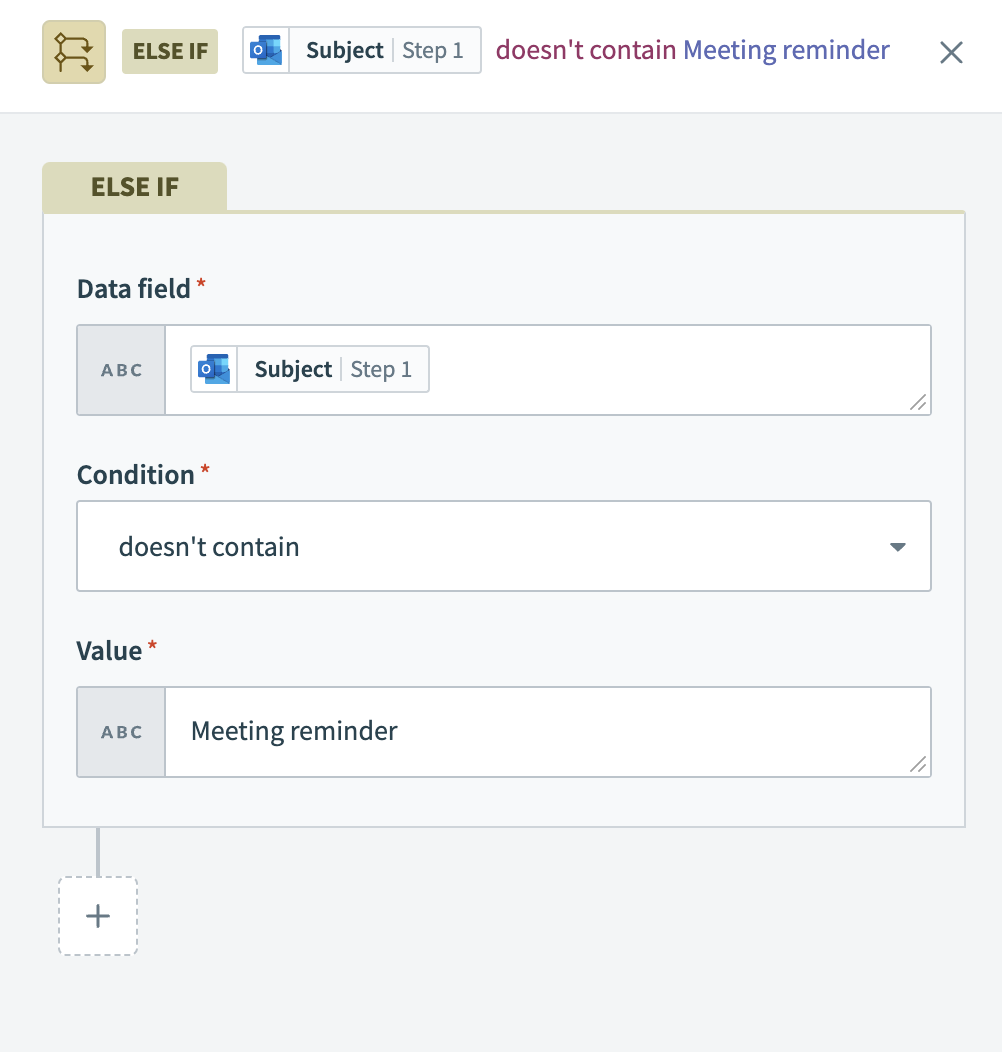Click the Step 1 label inside the Data field pill
The image size is (1002, 1052).
click(x=381, y=368)
